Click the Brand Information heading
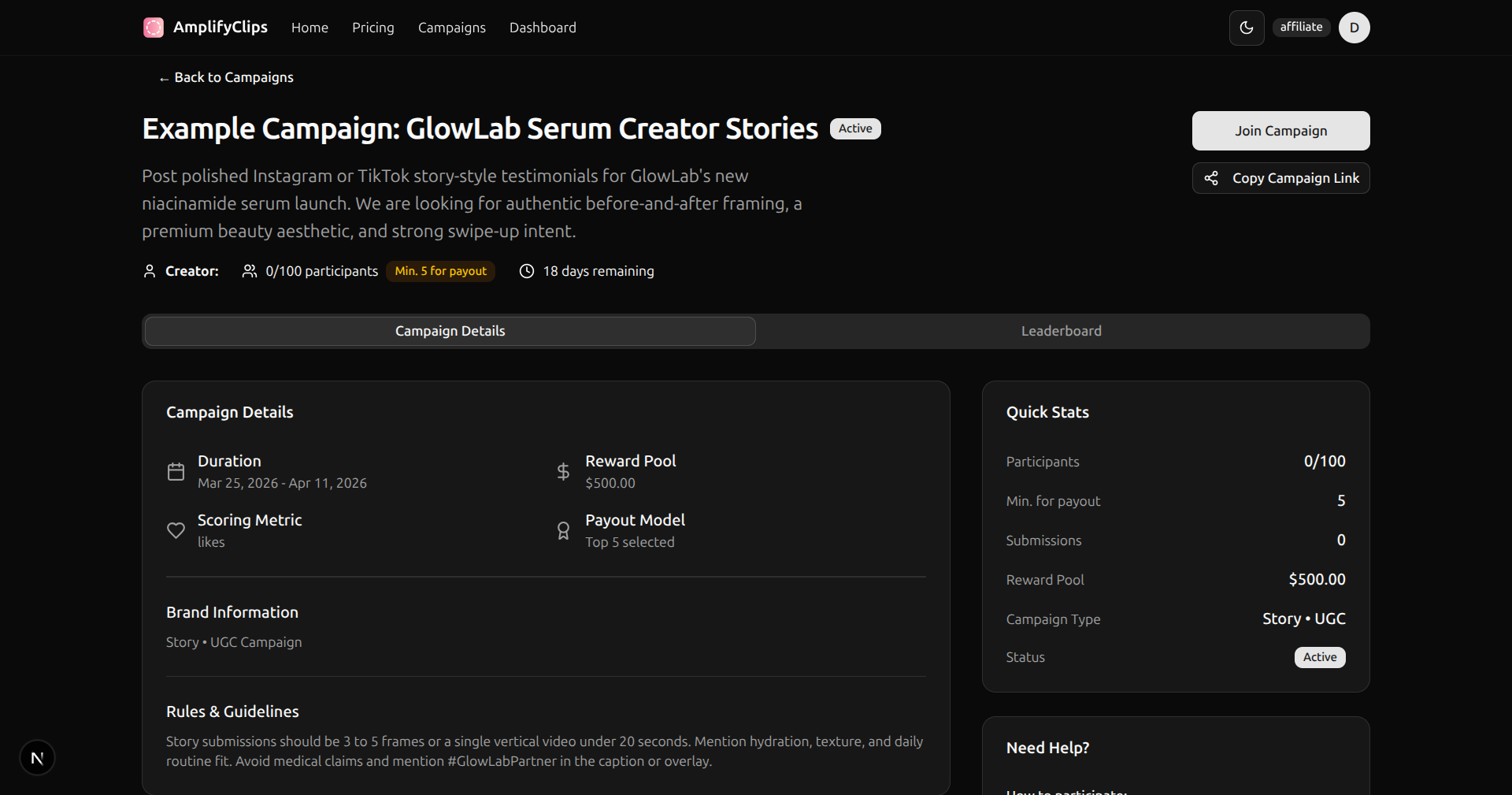1512x795 pixels. pyautogui.click(x=232, y=612)
